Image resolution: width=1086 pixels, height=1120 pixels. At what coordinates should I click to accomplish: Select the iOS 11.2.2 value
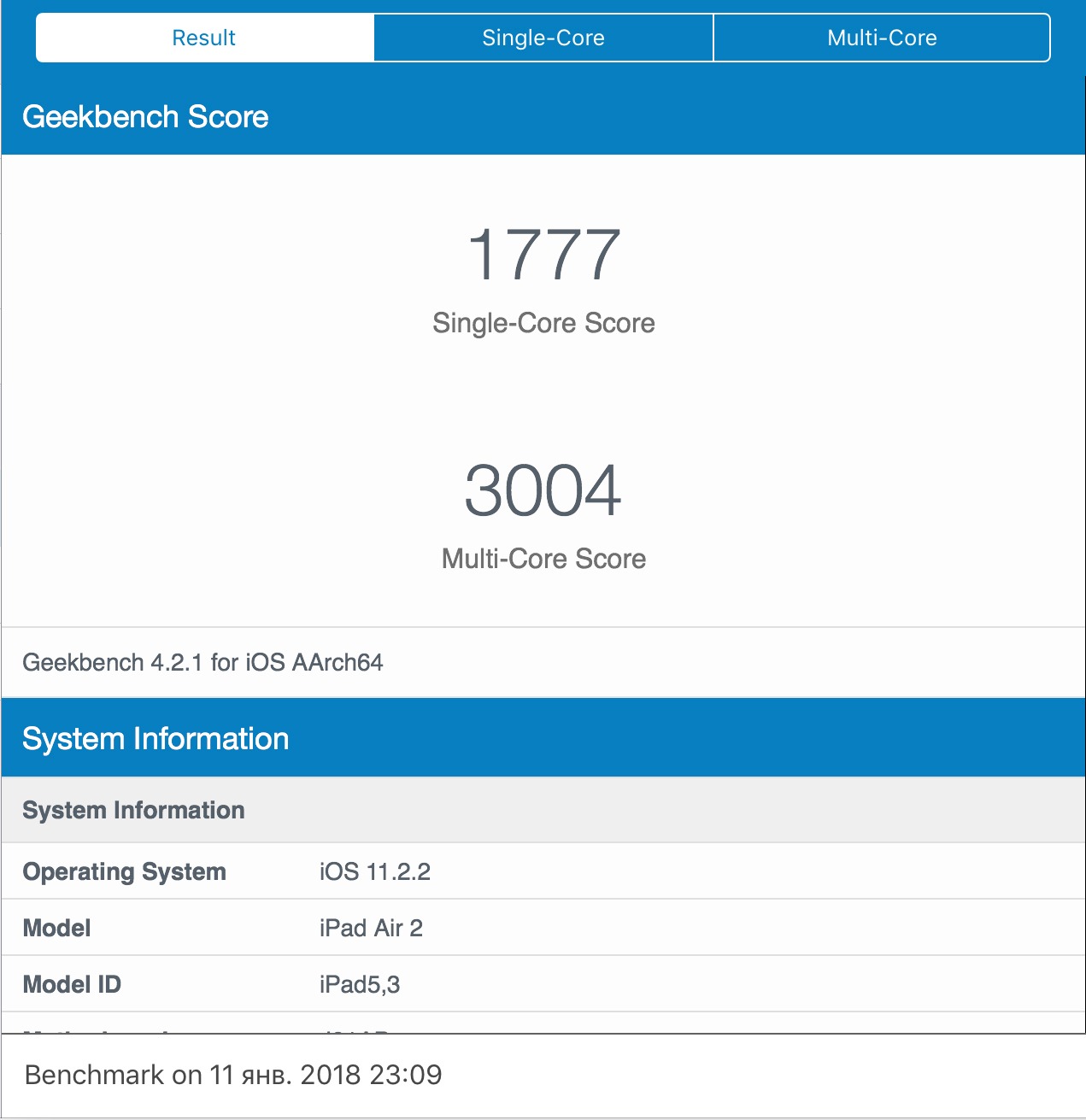coord(375,871)
